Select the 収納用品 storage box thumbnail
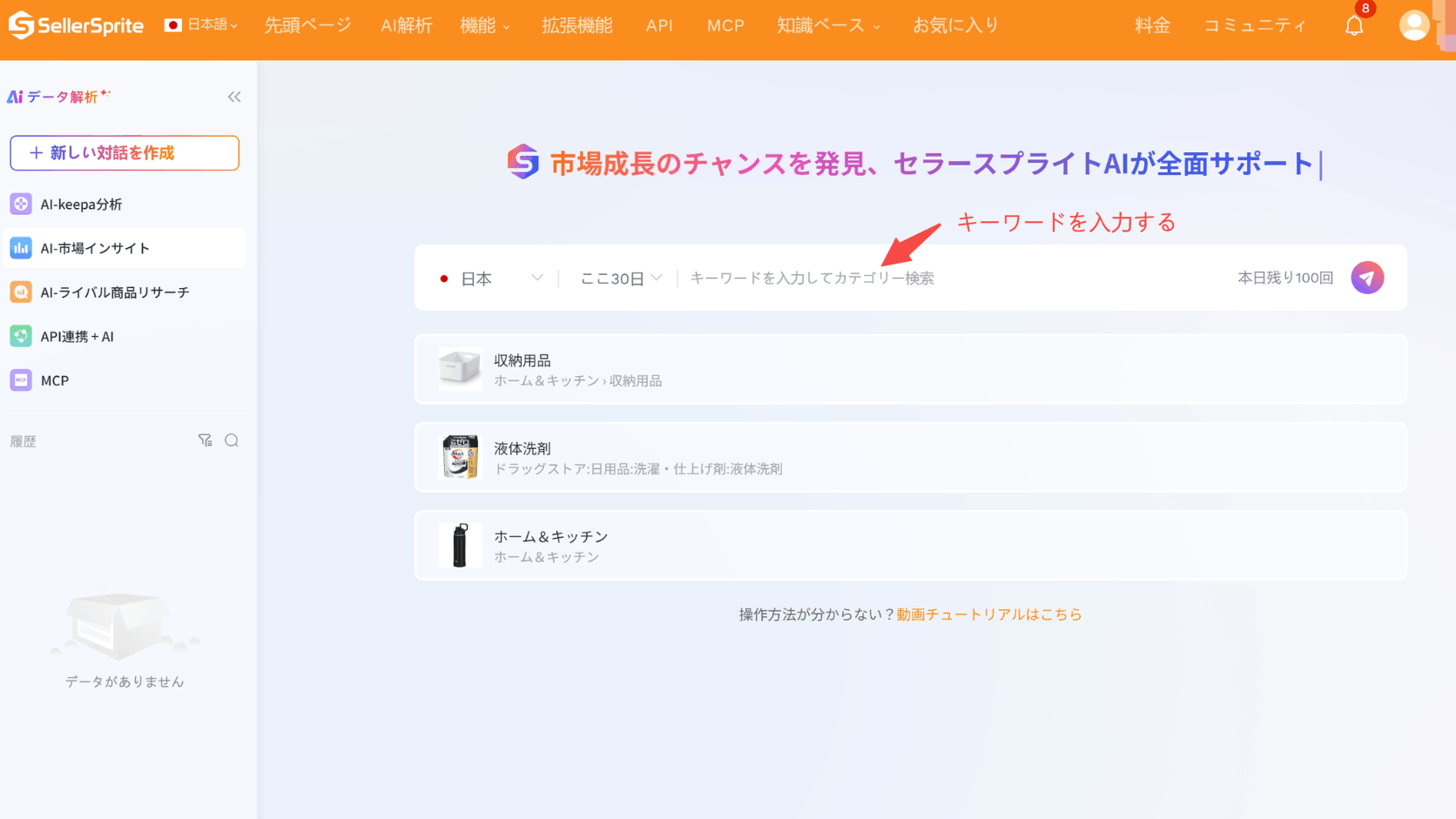 coord(460,369)
